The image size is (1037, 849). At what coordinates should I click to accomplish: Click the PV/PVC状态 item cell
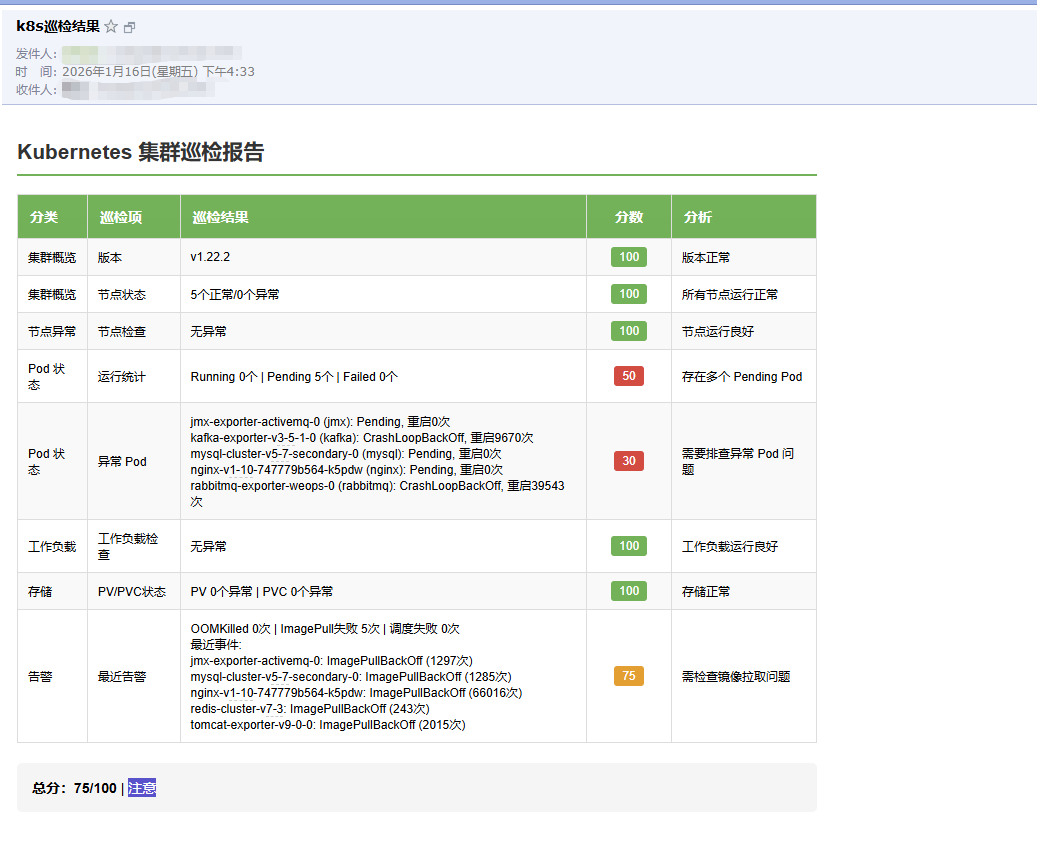tap(132, 591)
